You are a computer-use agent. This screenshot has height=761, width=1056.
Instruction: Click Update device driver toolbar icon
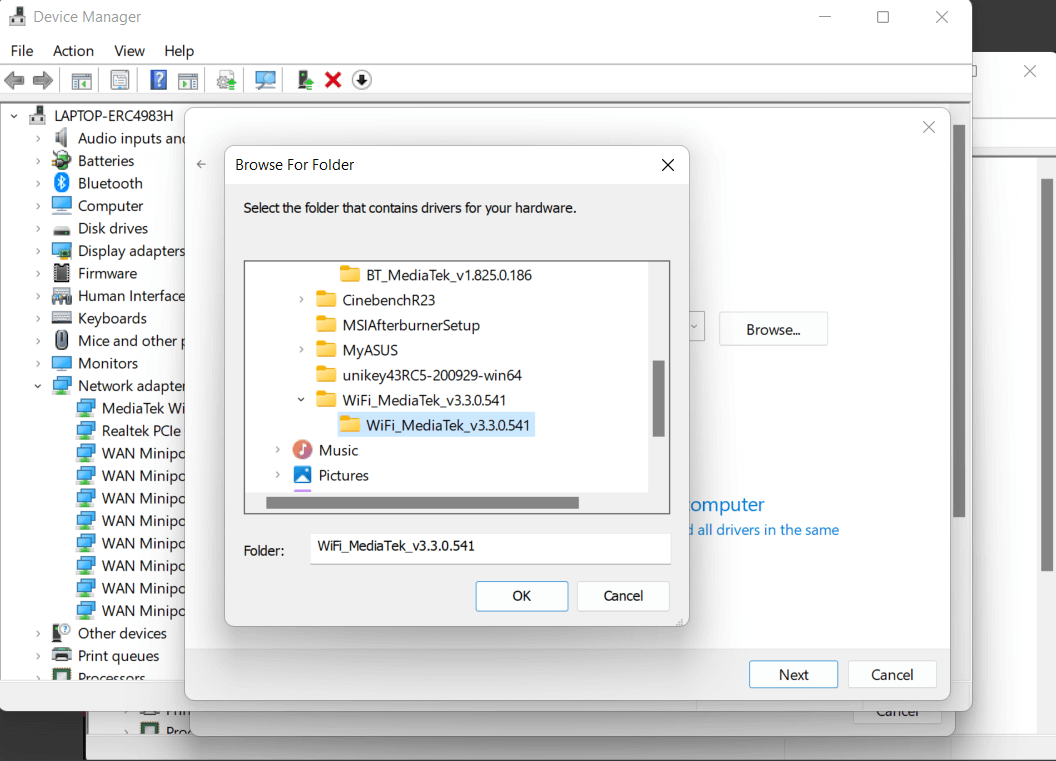click(306, 80)
